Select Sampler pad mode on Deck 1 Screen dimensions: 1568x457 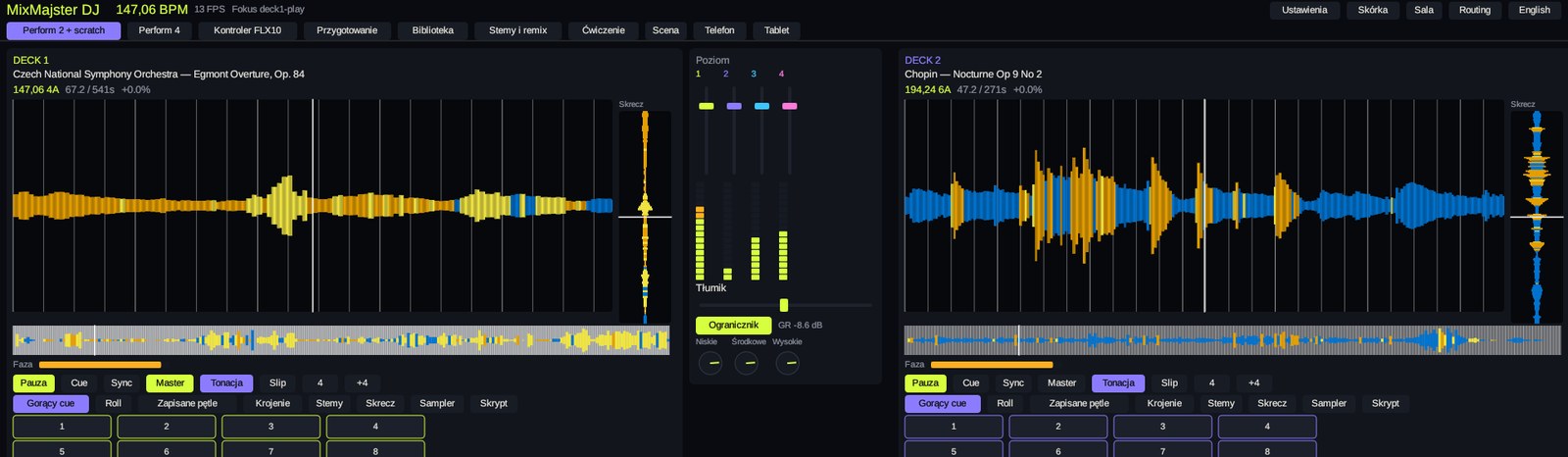coord(437,404)
